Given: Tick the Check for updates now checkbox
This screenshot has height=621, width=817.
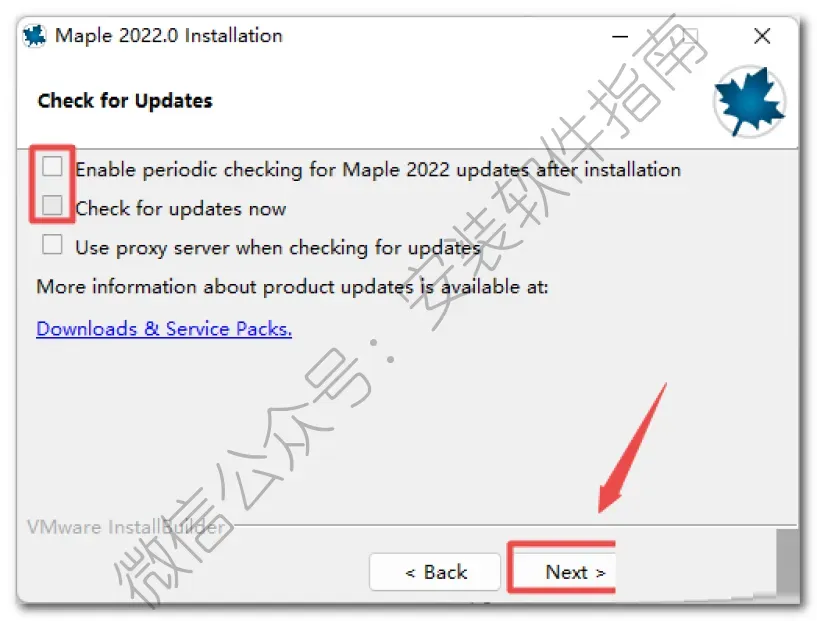Looking at the screenshot, I should click(x=52, y=205).
